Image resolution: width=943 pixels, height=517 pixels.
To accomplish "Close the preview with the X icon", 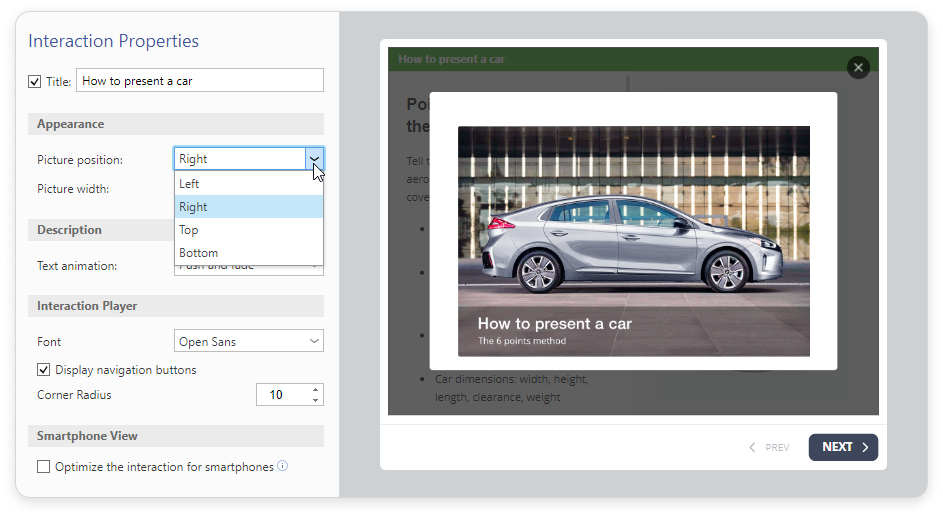I will 857,68.
